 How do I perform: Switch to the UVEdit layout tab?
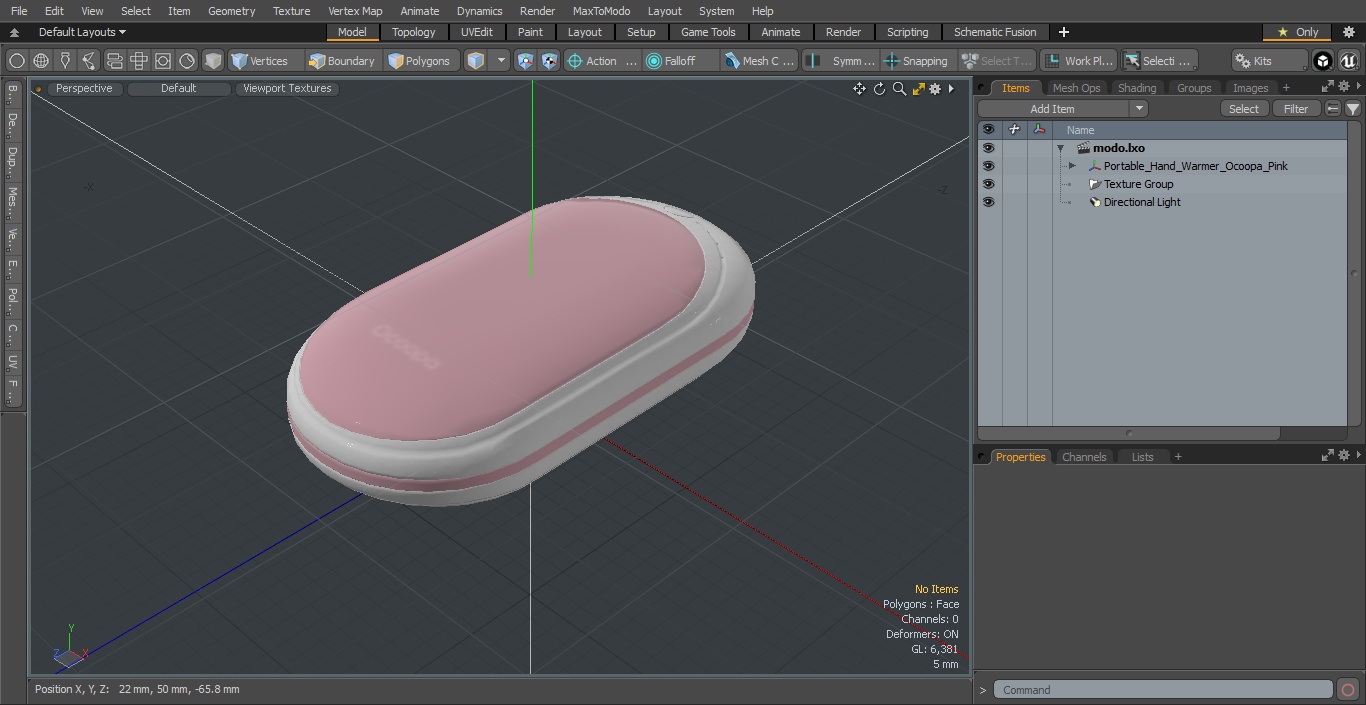[x=477, y=32]
